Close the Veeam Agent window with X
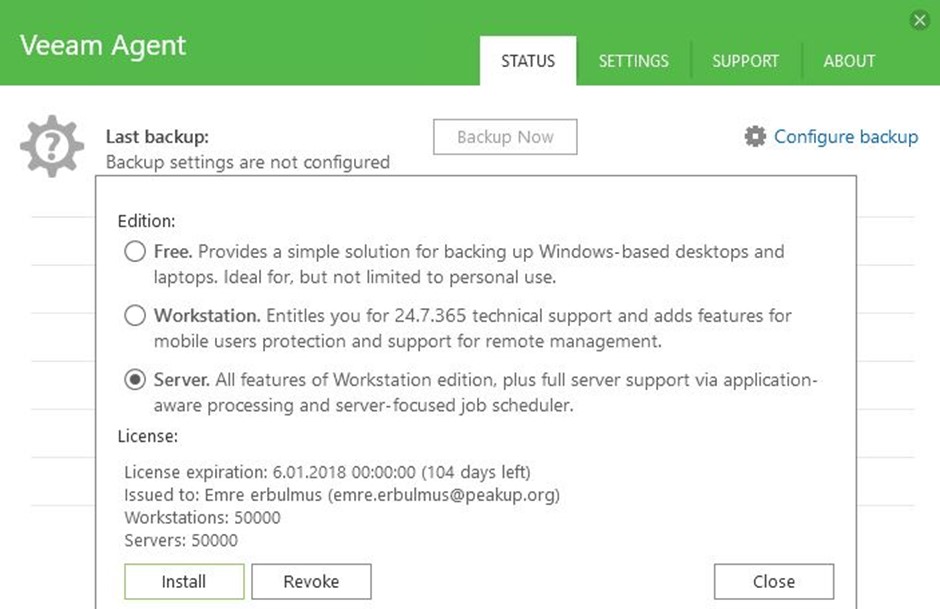The height and width of the screenshot is (609, 940). (x=920, y=20)
